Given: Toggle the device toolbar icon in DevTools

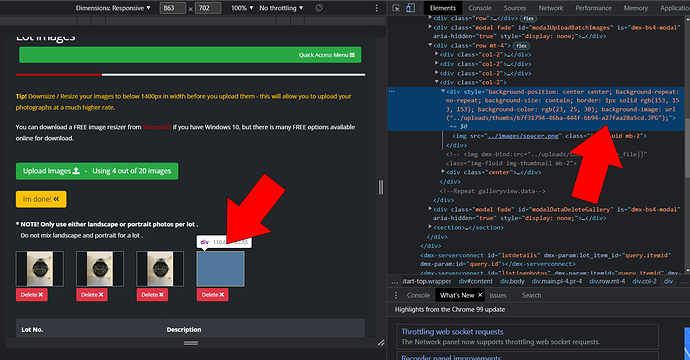Looking at the screenshot, I should (410, 8).
